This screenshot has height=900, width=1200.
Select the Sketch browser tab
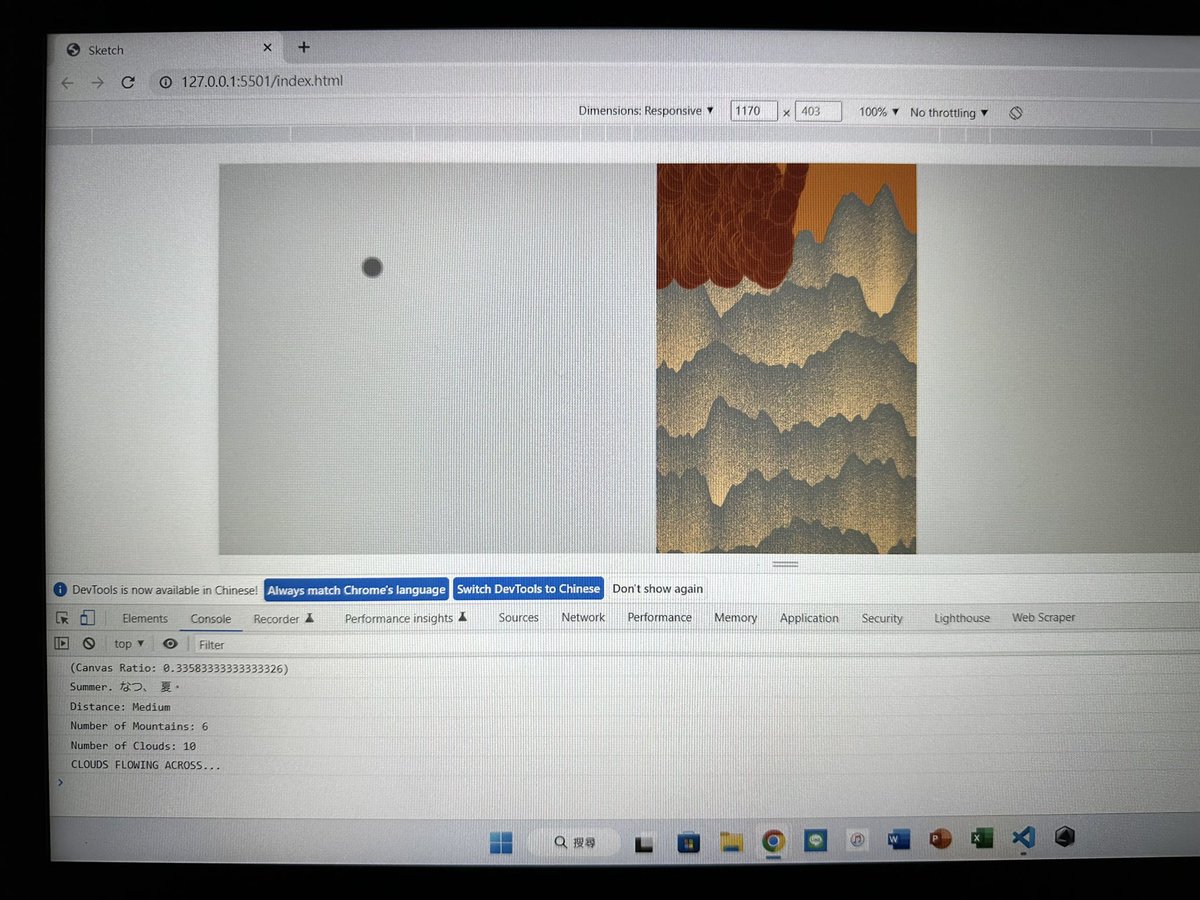(x=165, y=49)
